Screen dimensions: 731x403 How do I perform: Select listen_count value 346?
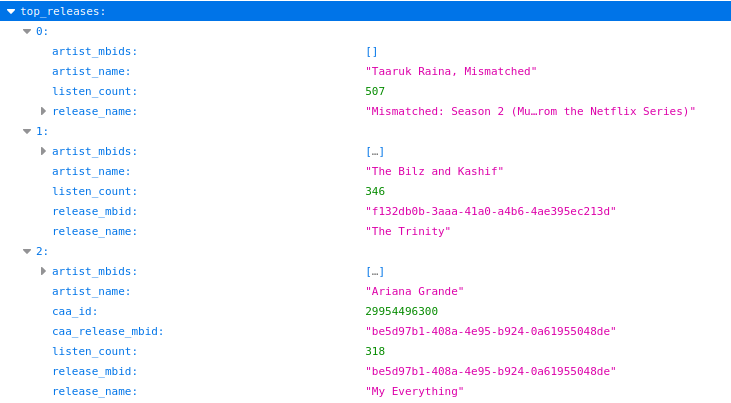click(375, 191)
